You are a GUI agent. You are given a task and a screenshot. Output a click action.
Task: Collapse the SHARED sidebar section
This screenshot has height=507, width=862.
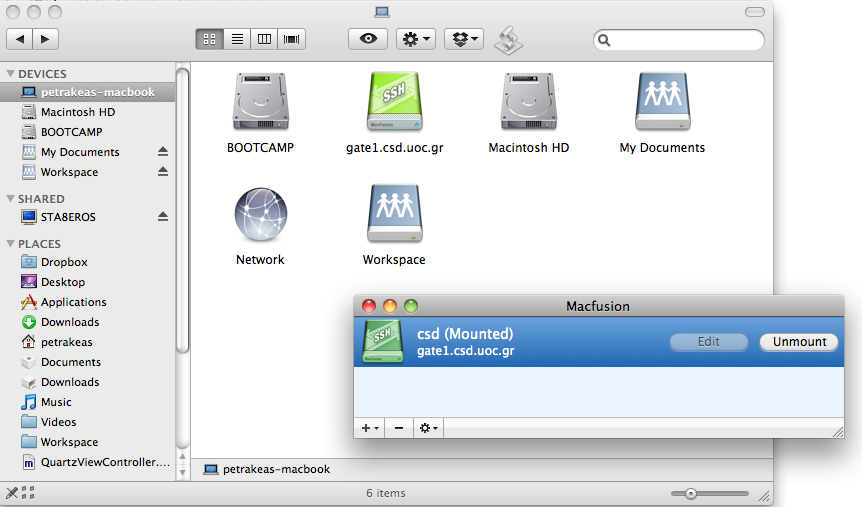point(10,198)
